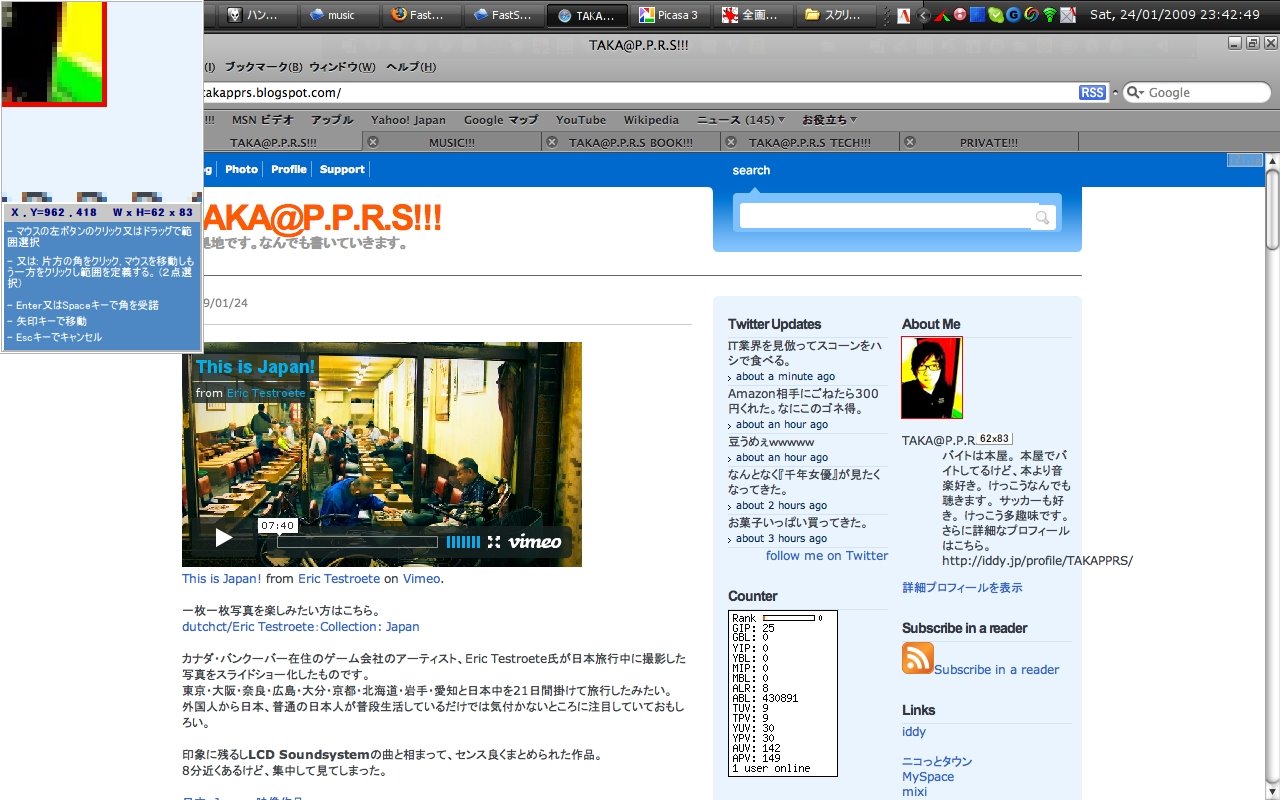Click follow me on Twitter link
Viewport: 1280px width, 800px height.
point(827,555)
